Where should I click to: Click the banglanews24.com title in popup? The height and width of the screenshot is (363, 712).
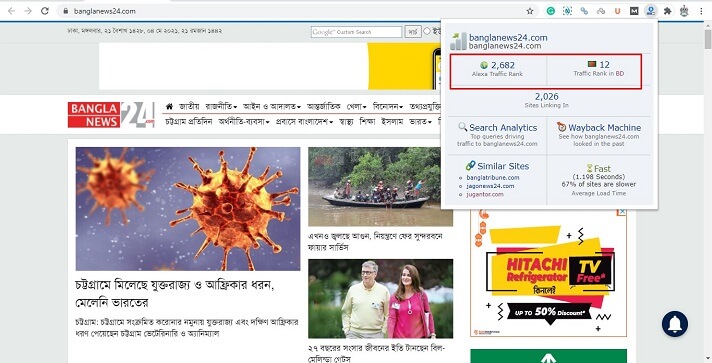click(x=508, y=38)
